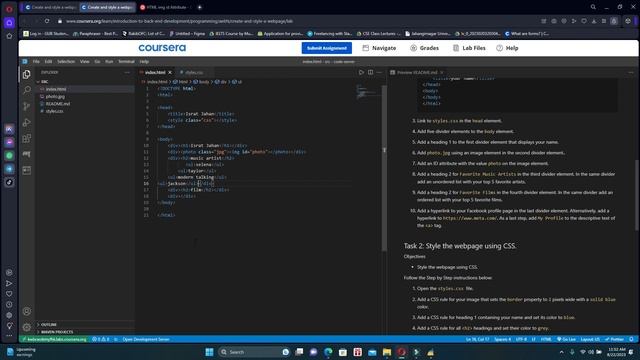Show hidden system tray icons chevron
Image resolution: width=640 pixels, height=360 pixels.
[x=562, y=352]
